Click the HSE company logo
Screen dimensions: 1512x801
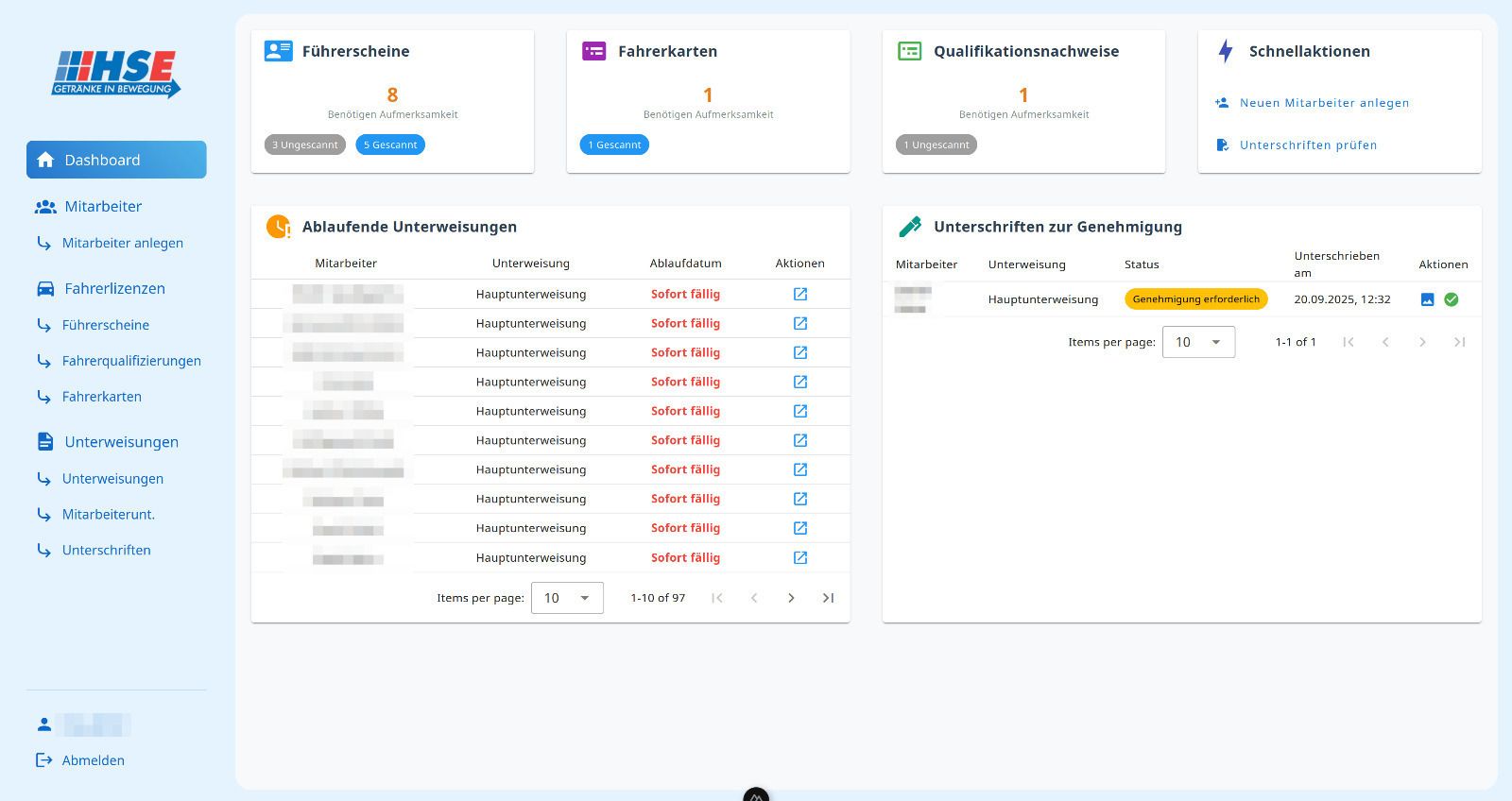pyautogui.click(x=116, y=74)
